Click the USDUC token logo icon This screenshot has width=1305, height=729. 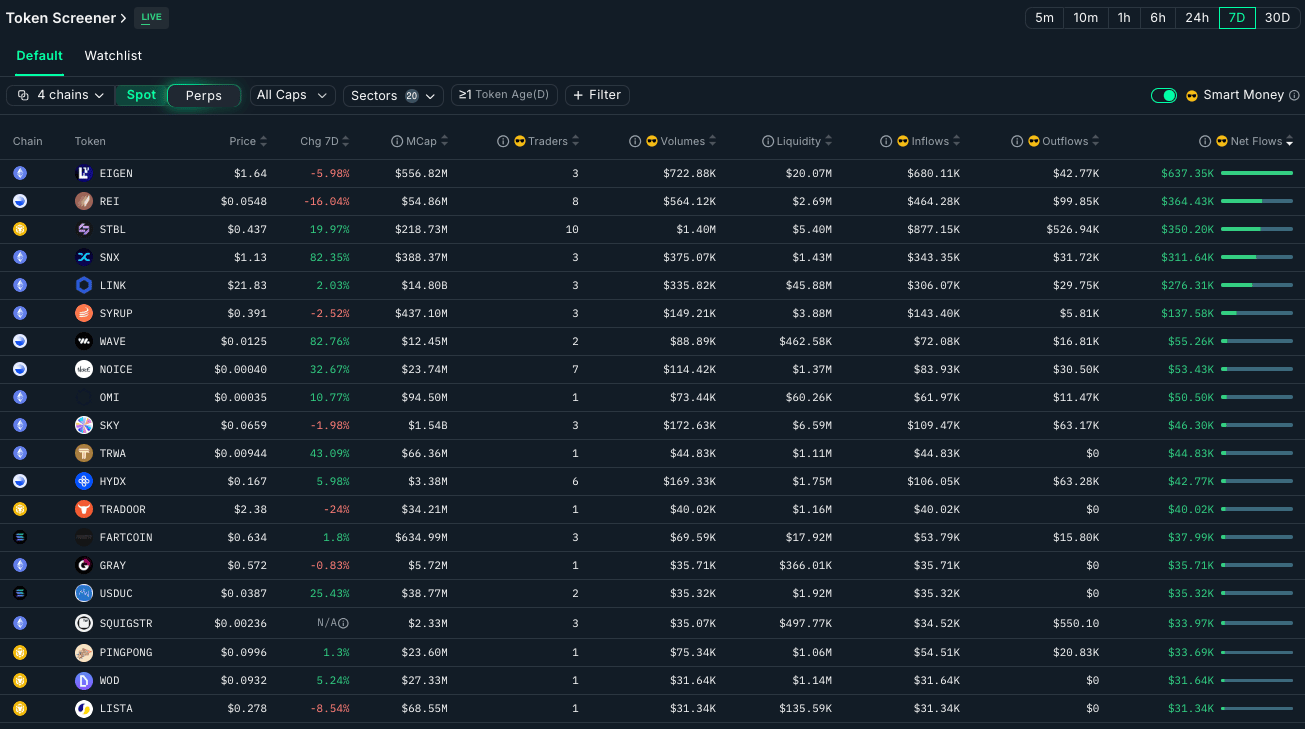click(84, 593)
